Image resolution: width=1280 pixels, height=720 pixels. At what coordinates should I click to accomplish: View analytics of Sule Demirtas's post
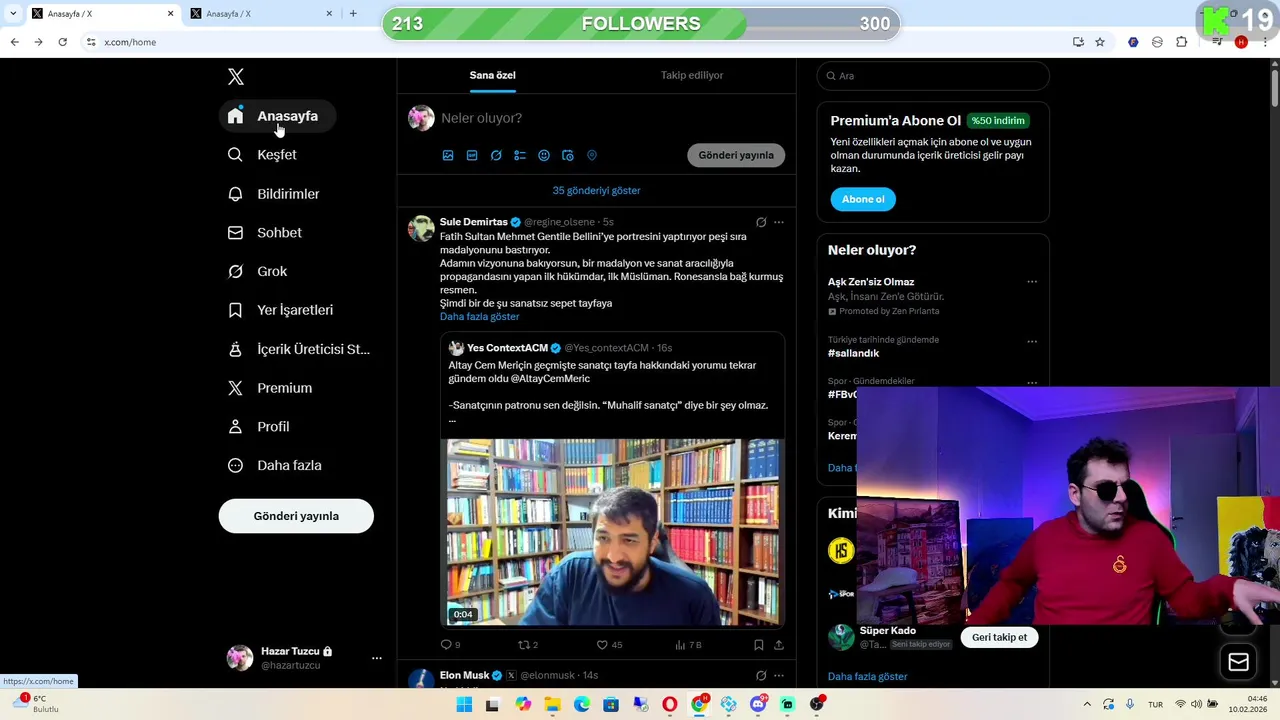tap(688, 645)
